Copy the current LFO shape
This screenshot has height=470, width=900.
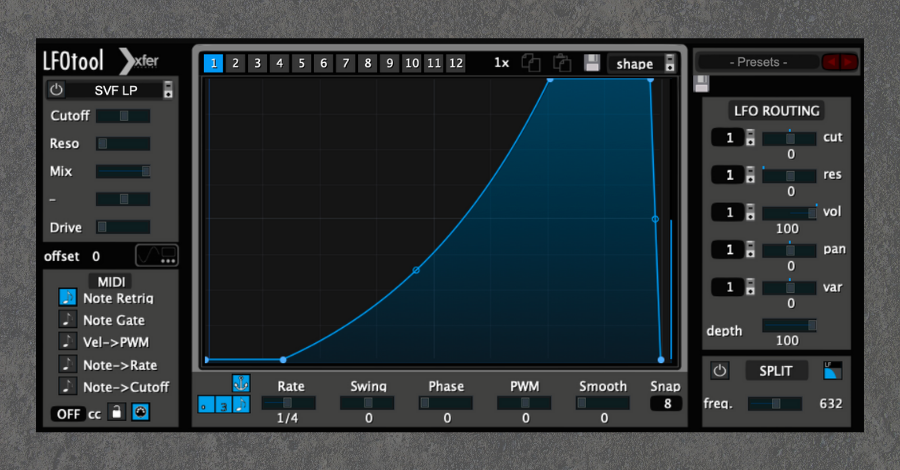[531, 63]
